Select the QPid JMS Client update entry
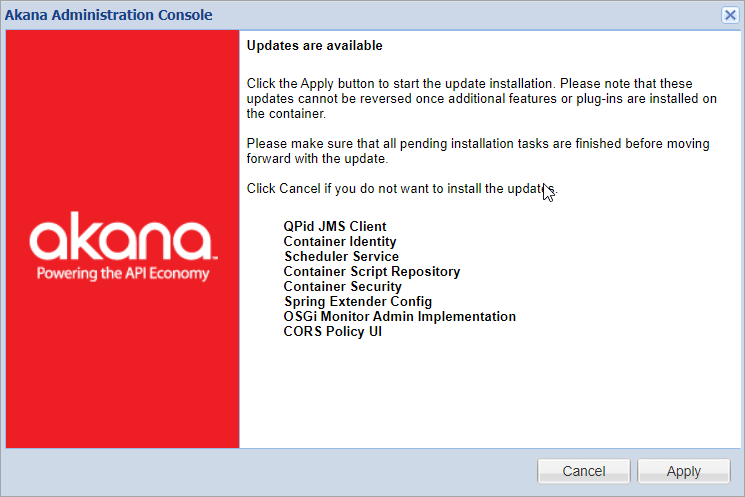 click(334, 227)
